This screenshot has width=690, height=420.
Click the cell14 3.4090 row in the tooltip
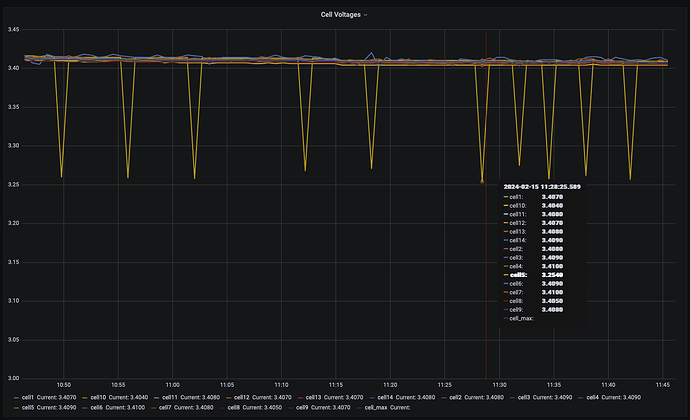pos(533,240)
